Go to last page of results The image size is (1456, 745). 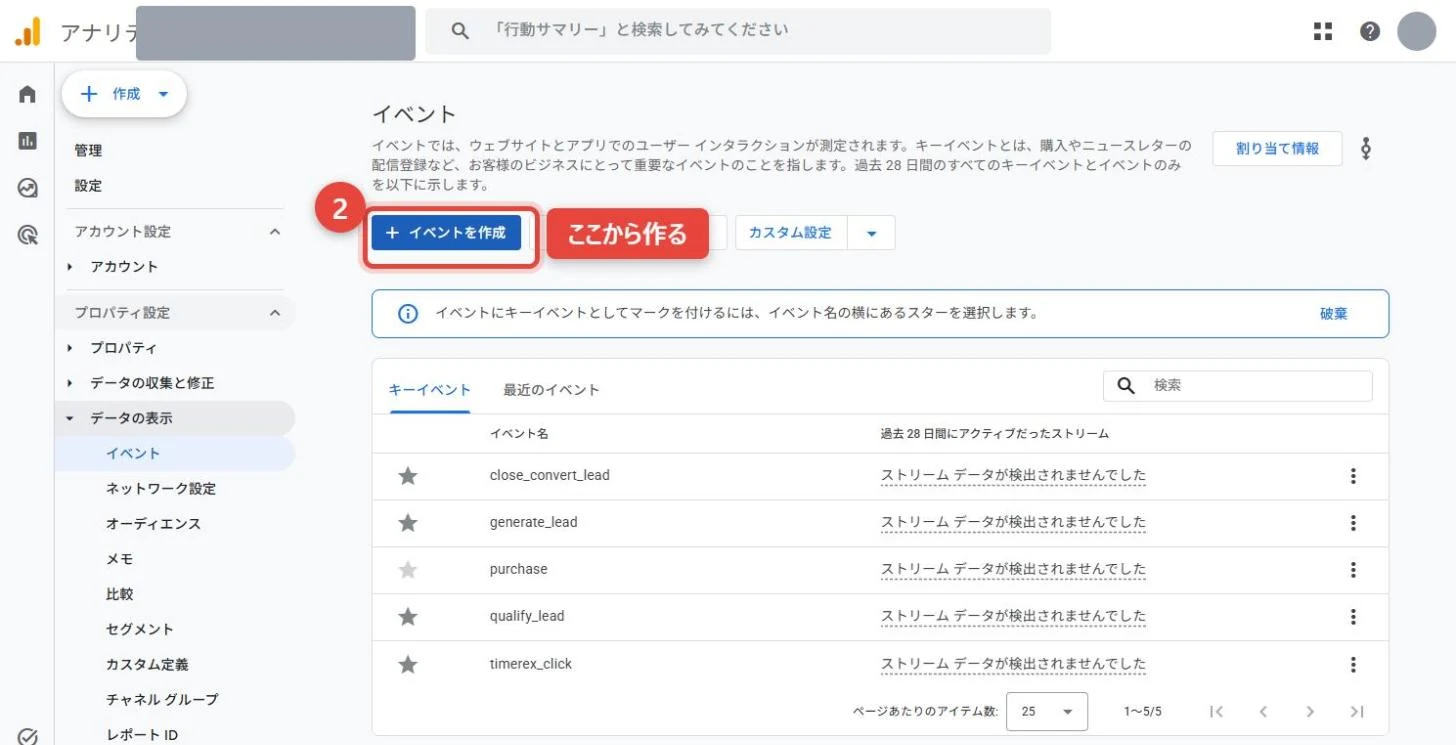[x=1357, y=712]
